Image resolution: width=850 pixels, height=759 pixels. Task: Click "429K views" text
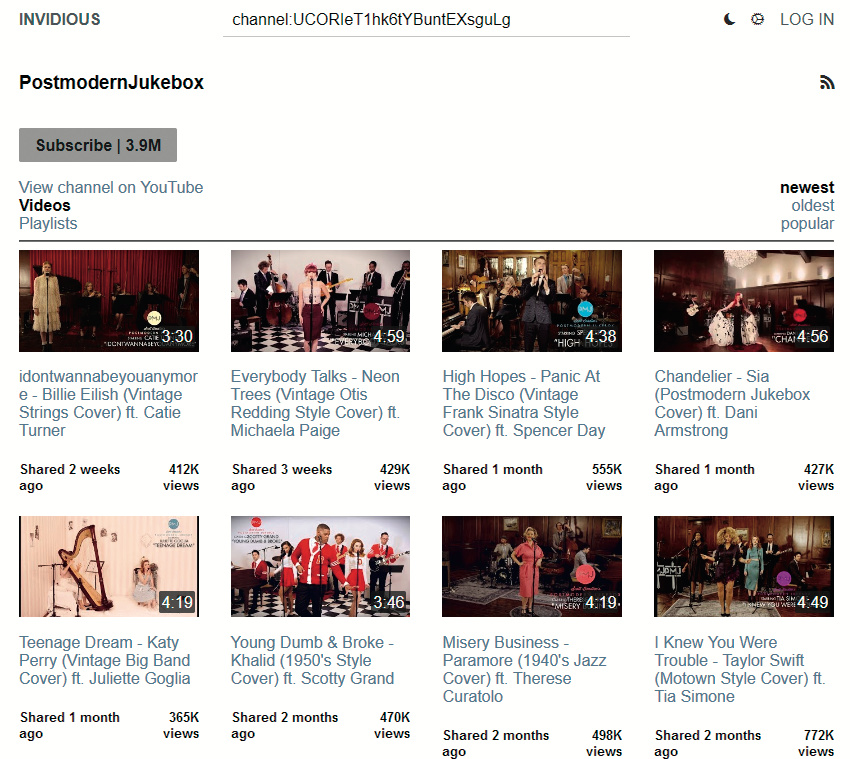(392, 477)
